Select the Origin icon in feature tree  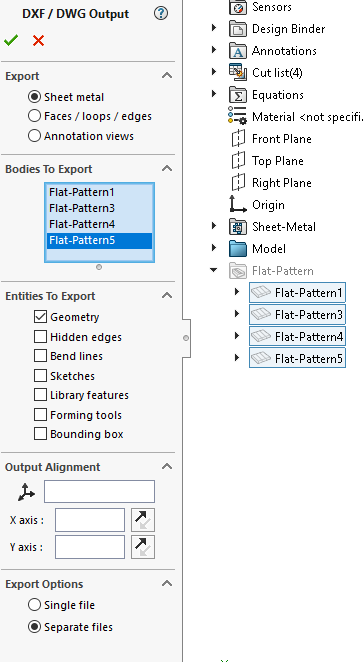(238, 204)
